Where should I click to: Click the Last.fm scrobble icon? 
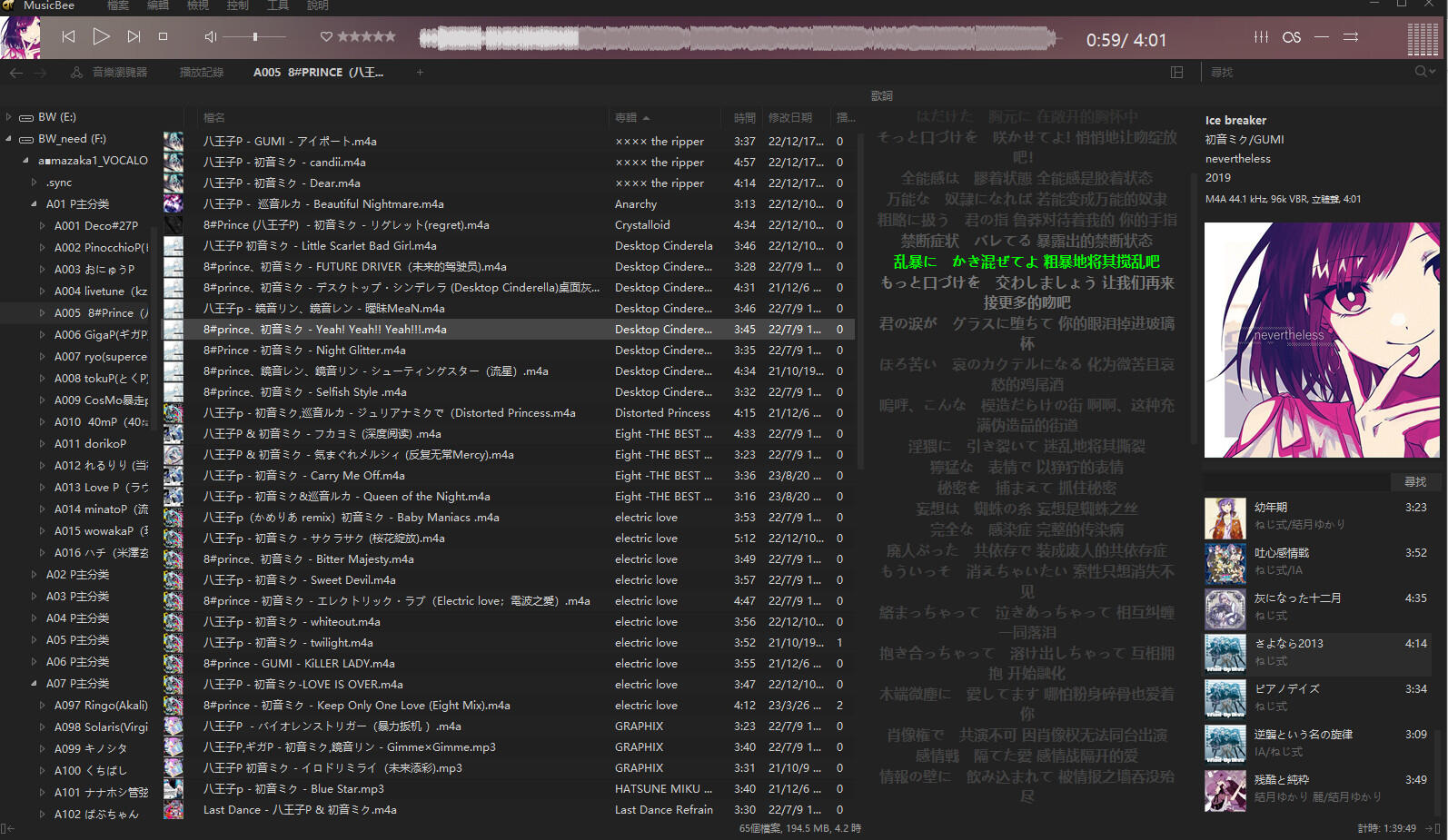(x=1291, y=37)
